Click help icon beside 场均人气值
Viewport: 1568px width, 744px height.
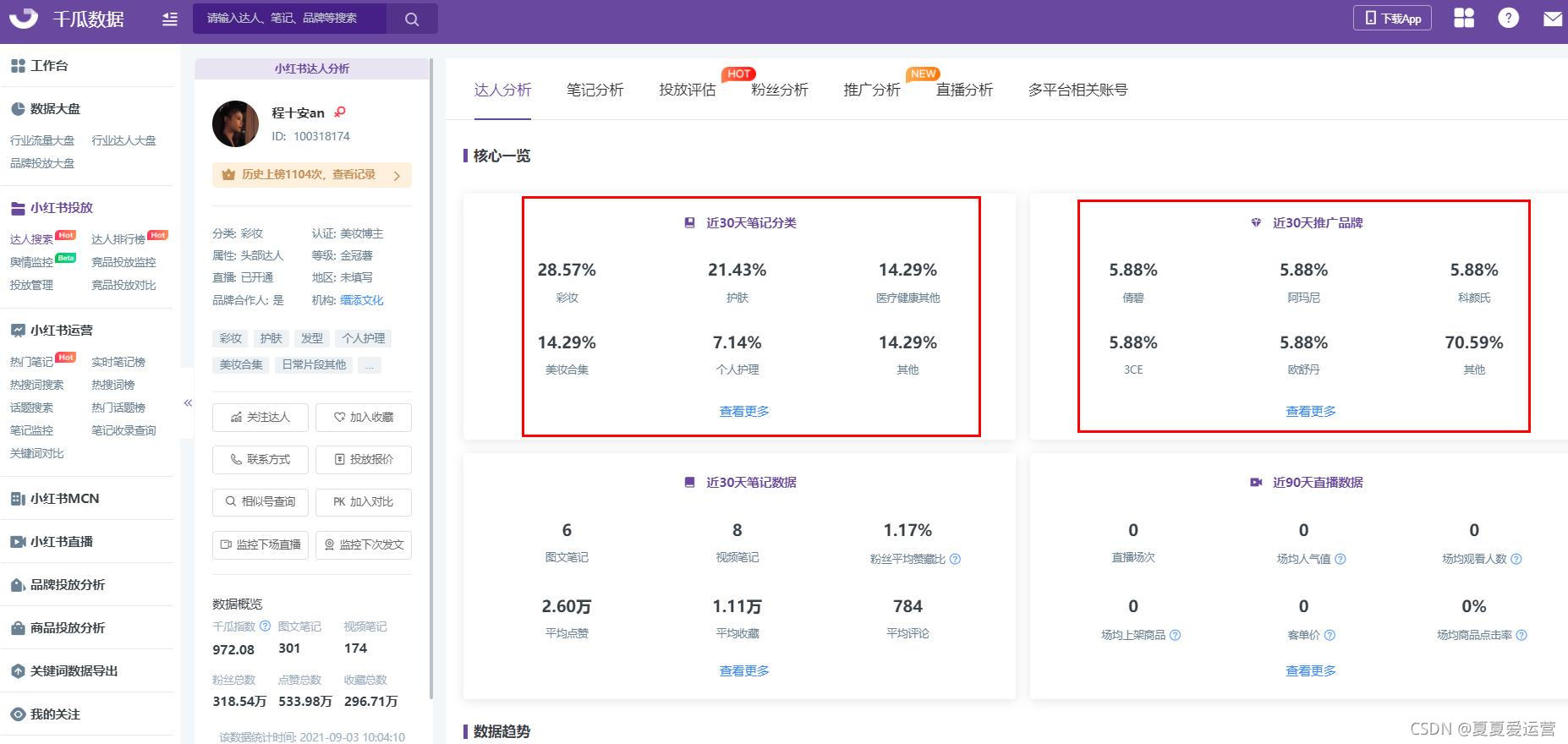1340,559
